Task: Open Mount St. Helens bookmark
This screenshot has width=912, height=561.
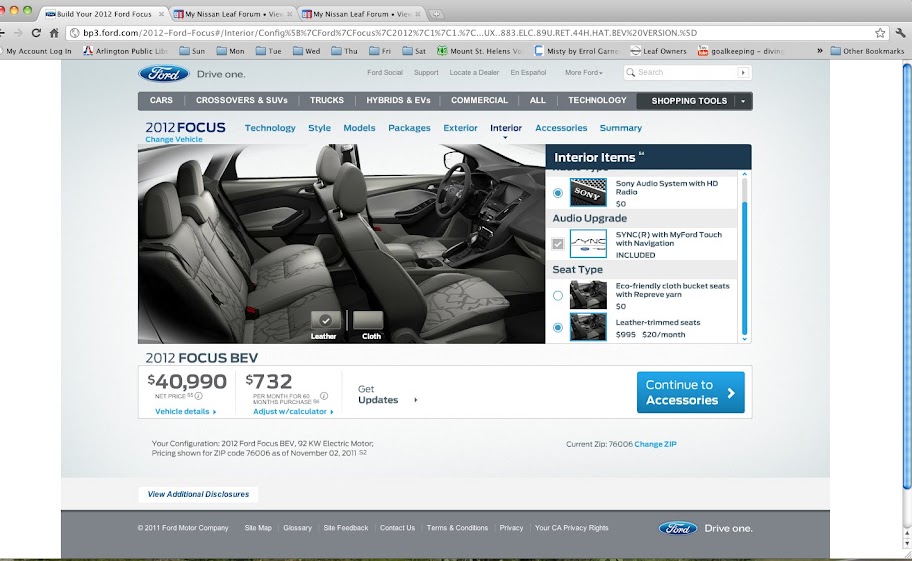Action: click(x=479, y=51)
